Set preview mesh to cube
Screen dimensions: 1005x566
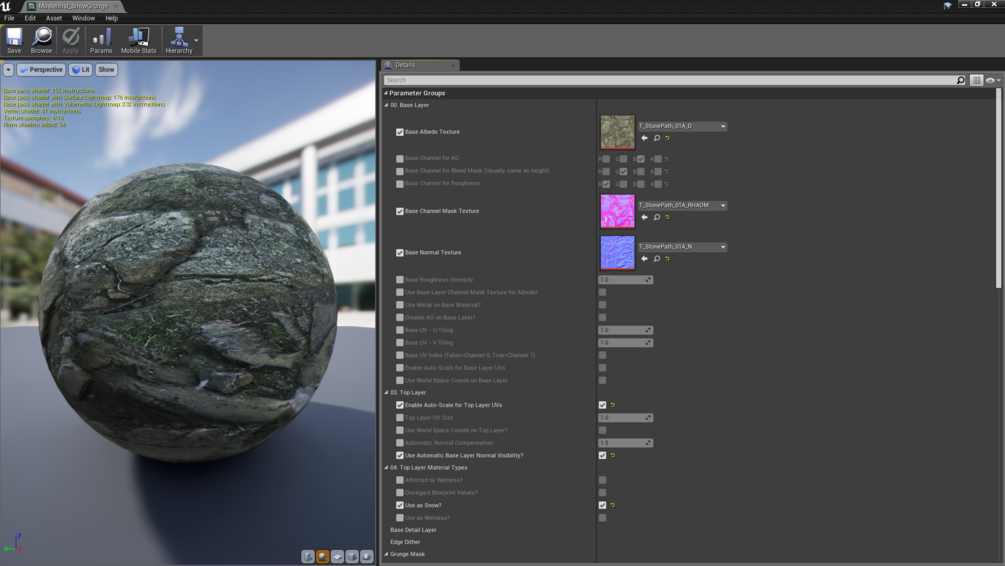pos(352,556)
